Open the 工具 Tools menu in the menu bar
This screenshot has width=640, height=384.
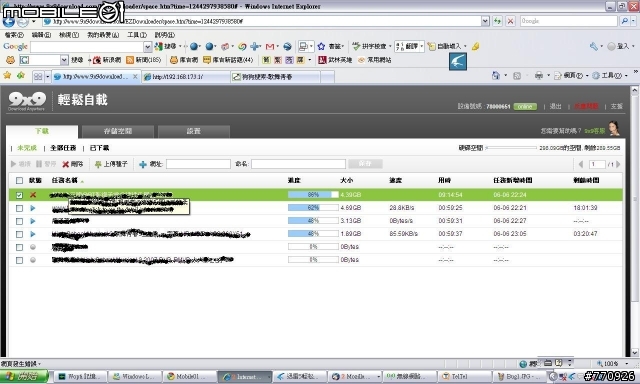[x=136, y=35]
